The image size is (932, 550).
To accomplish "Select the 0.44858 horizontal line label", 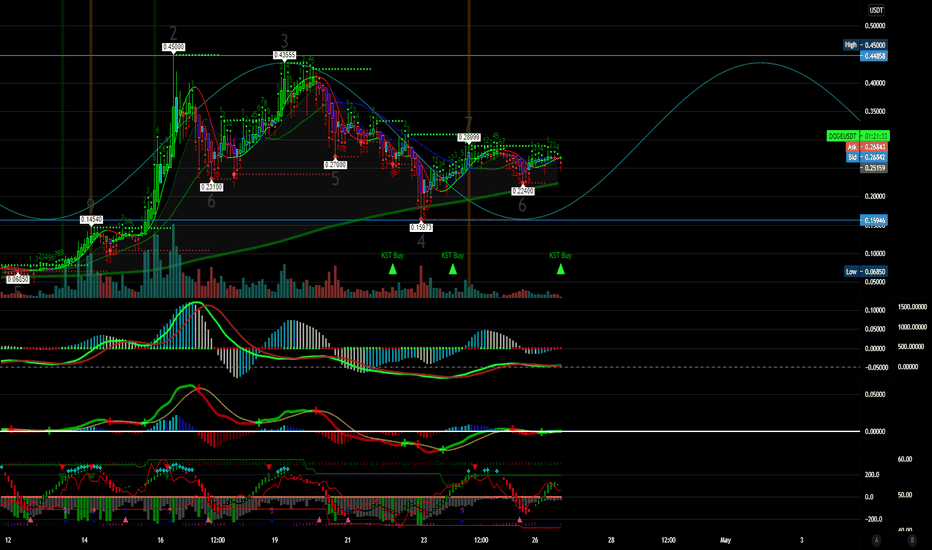I will point(874,56).
